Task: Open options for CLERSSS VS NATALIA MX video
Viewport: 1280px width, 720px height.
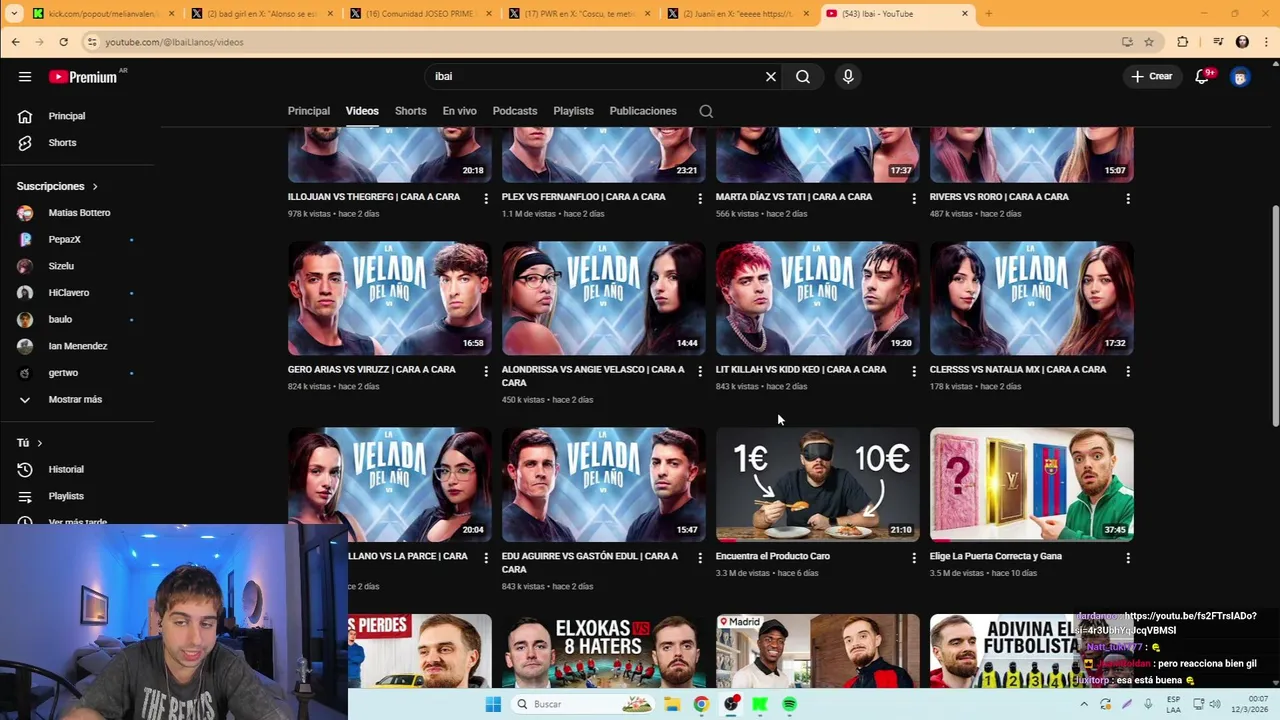Action: 1128,371
